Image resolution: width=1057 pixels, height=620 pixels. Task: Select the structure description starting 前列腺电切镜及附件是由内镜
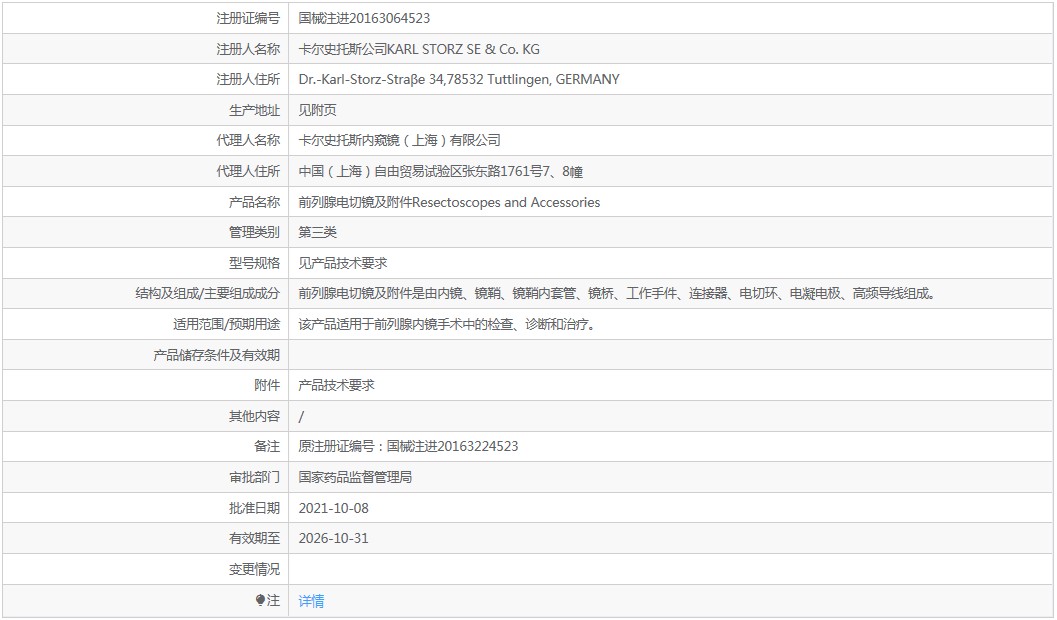click(x=616, y=293)
